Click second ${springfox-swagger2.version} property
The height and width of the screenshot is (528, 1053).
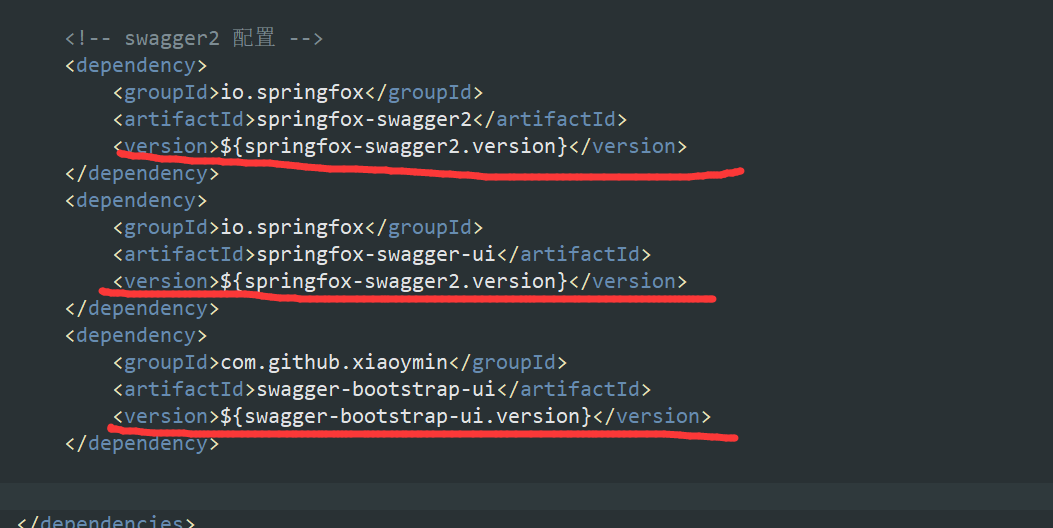[394, 281]
